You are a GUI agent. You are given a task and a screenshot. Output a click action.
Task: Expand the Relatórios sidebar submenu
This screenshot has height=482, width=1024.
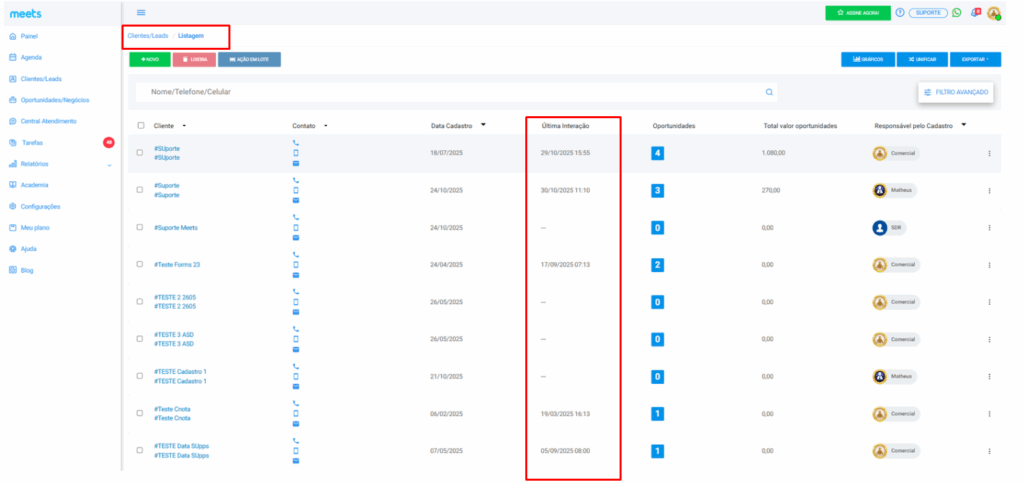(109, 164)
